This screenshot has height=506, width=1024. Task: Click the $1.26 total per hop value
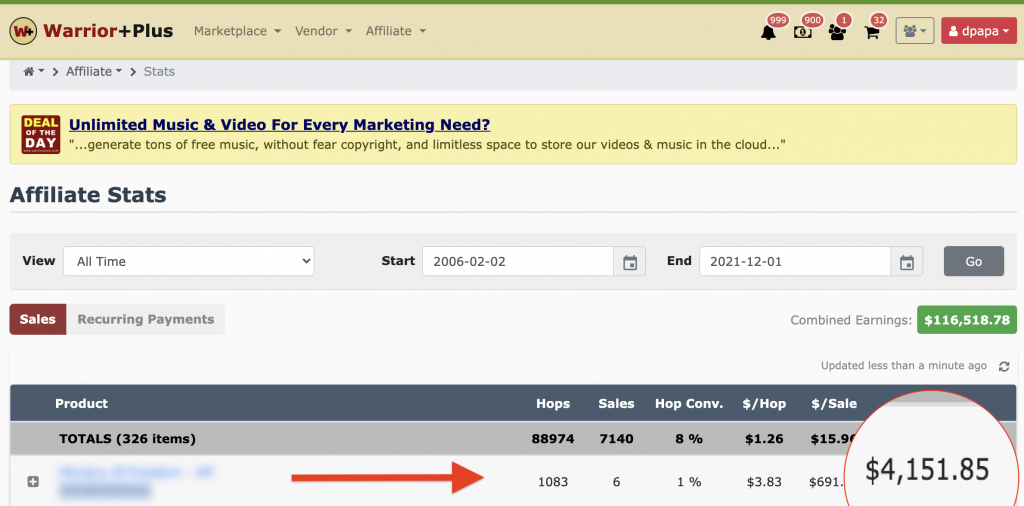point(764,439)
